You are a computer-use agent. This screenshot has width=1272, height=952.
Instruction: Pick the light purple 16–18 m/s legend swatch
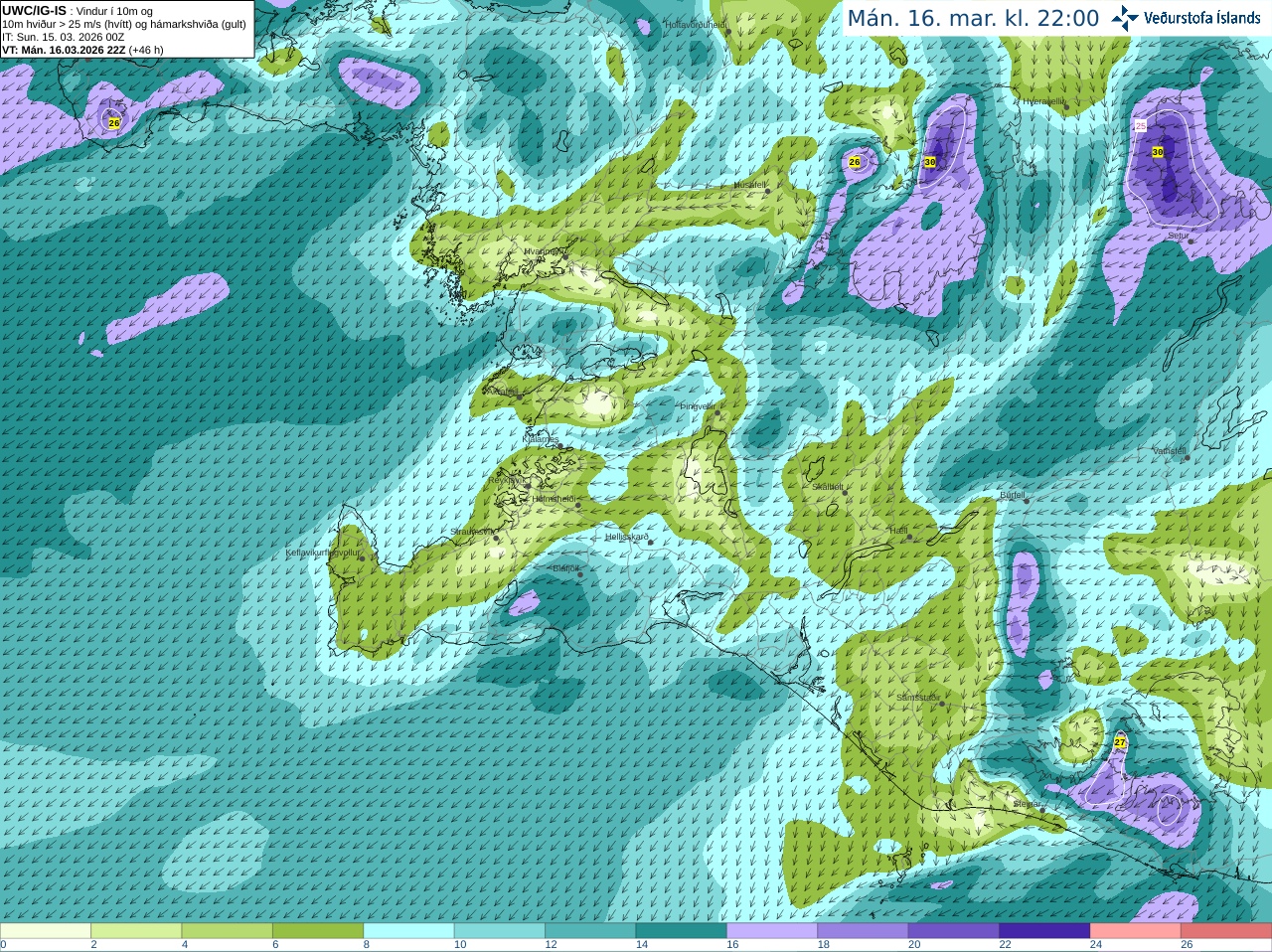772,931
